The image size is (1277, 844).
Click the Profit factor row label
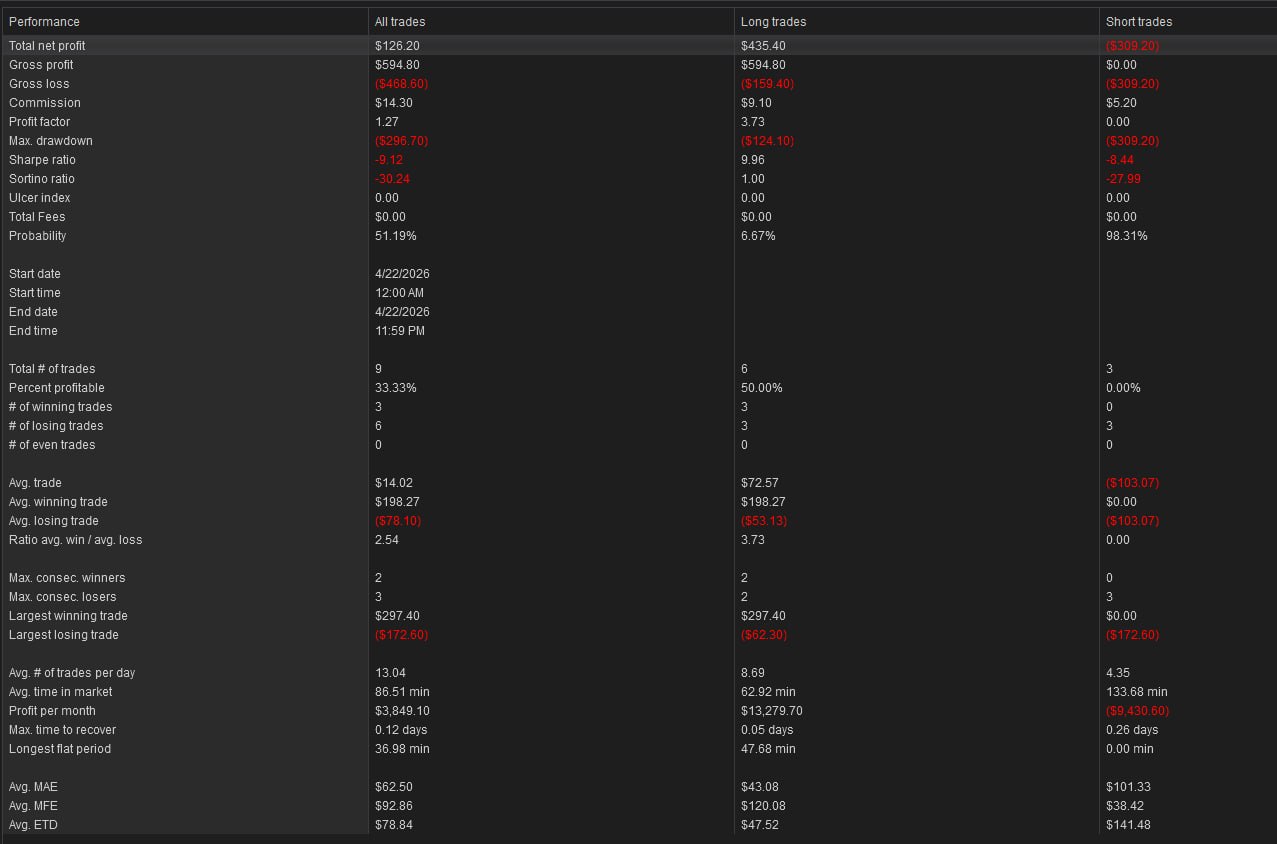coord(40,122)
